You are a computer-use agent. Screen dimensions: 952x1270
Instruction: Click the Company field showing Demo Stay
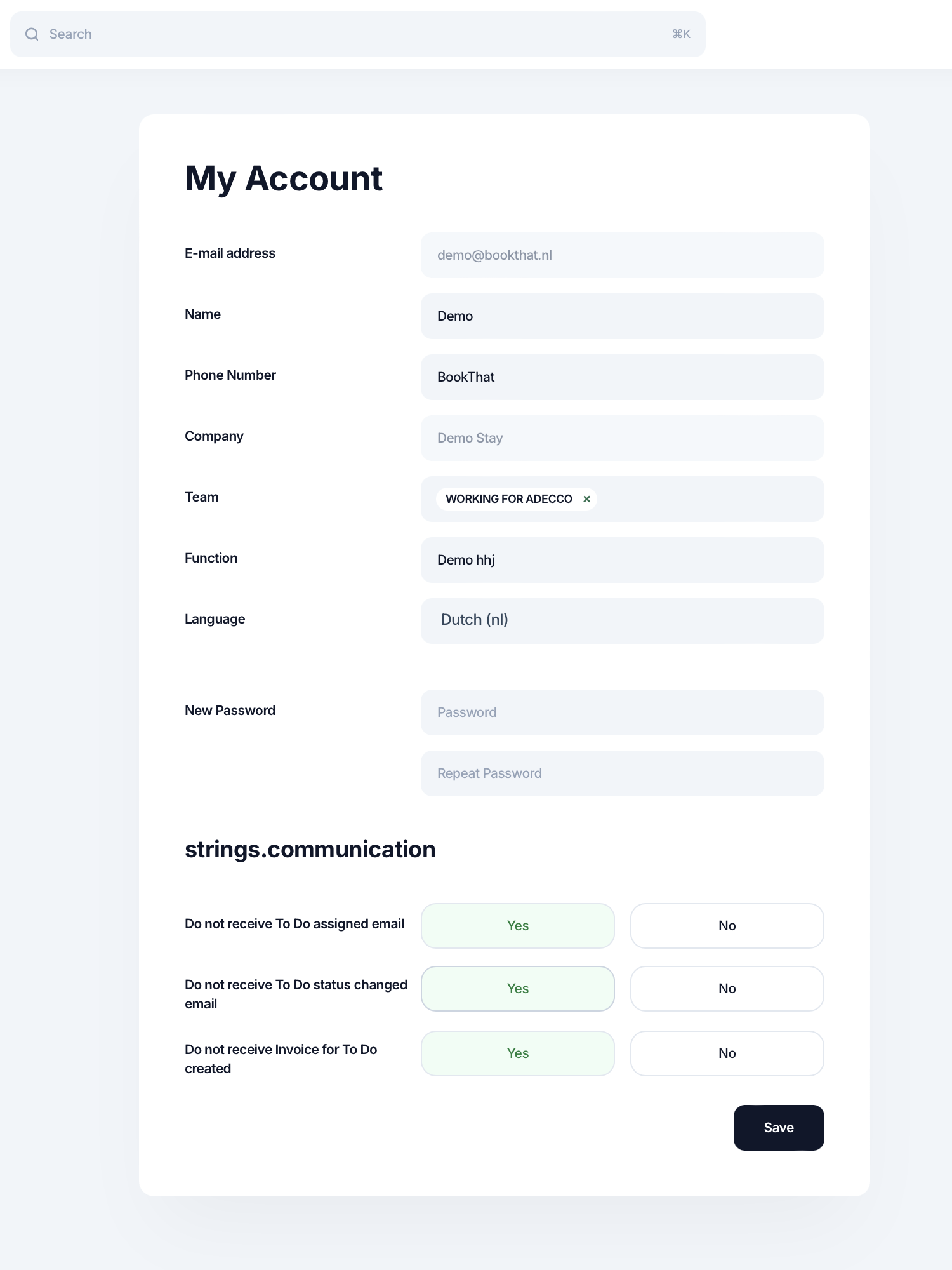click(622, 438)
